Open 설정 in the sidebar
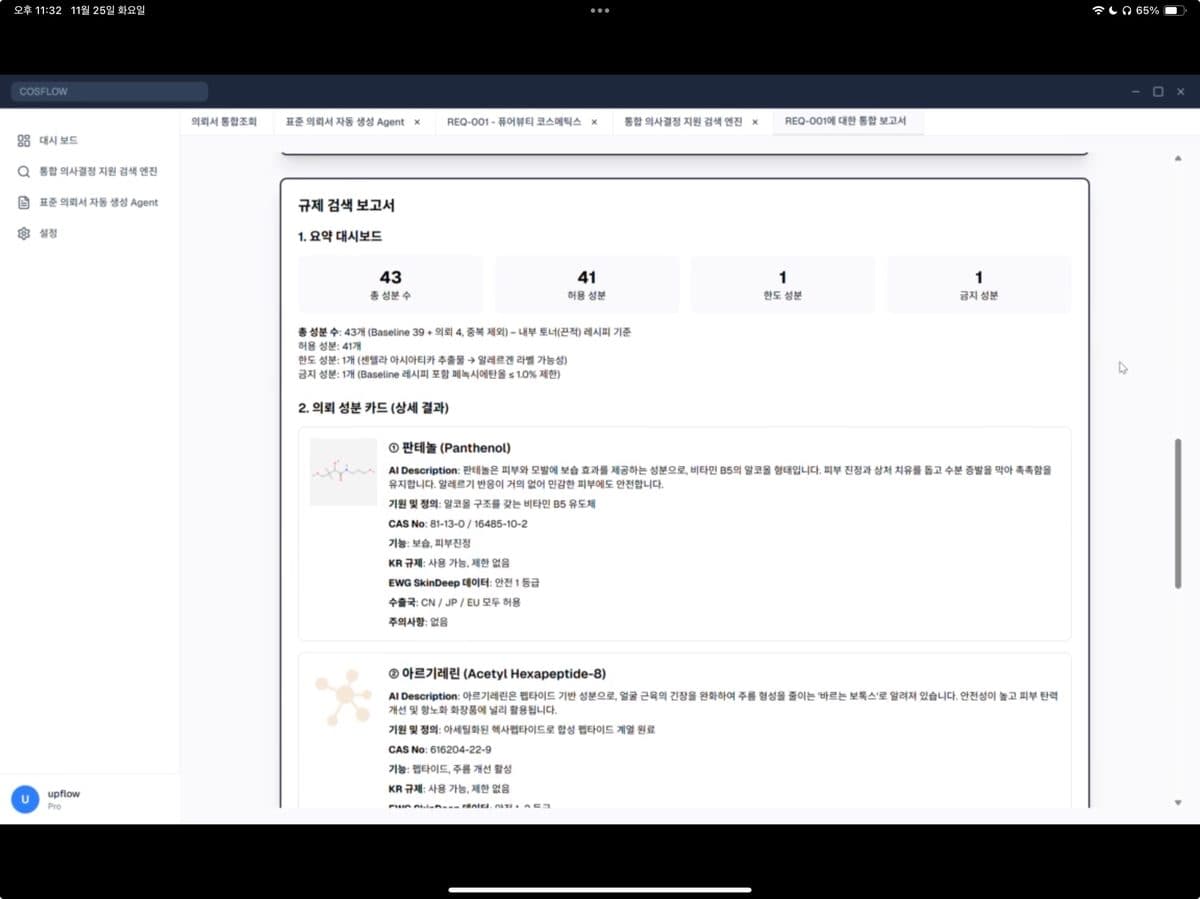 (48, 233)
